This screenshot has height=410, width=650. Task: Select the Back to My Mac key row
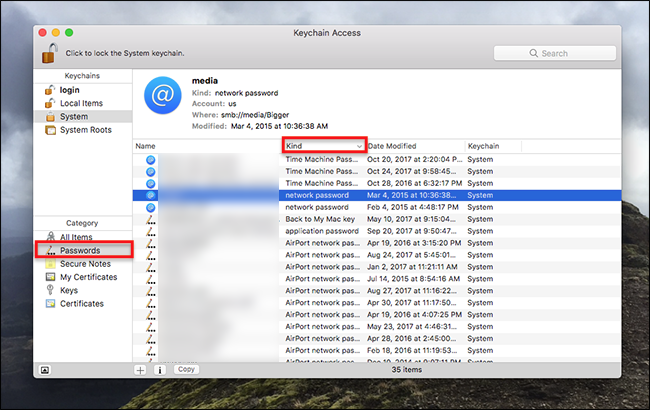(377, 219)
